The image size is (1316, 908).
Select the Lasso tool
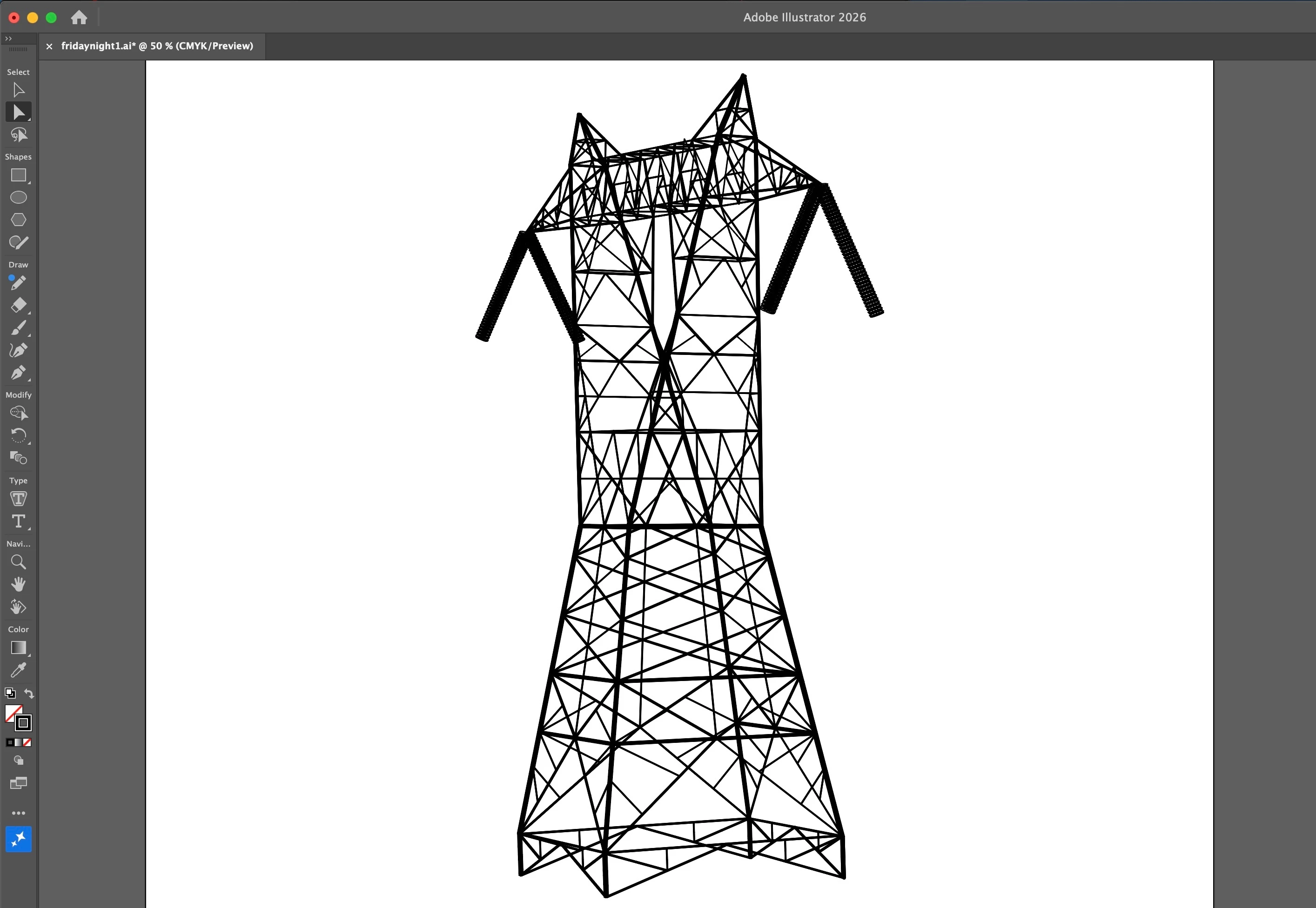click(18, 135)
